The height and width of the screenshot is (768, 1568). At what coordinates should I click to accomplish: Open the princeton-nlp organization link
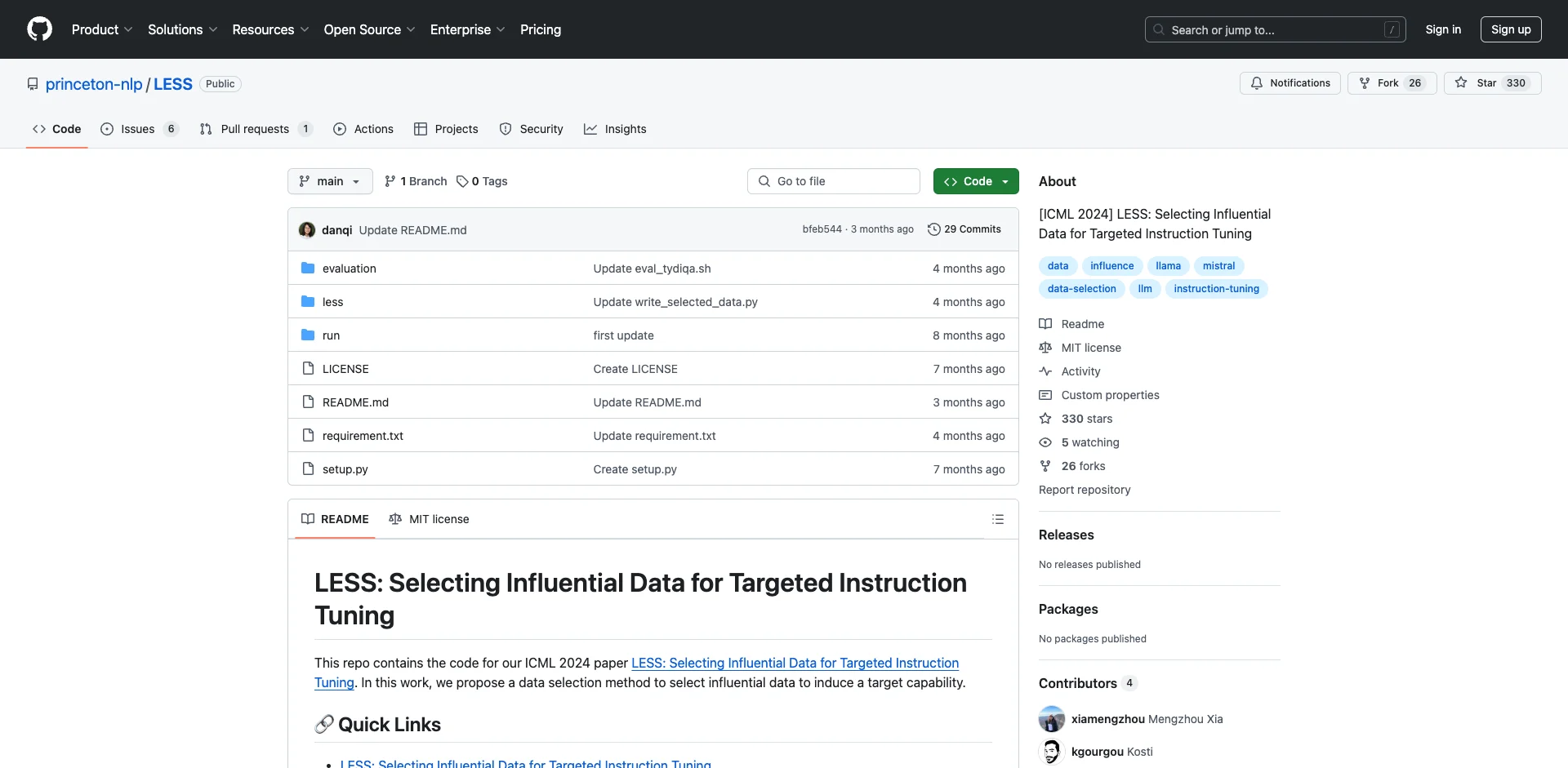pos(94,84)
